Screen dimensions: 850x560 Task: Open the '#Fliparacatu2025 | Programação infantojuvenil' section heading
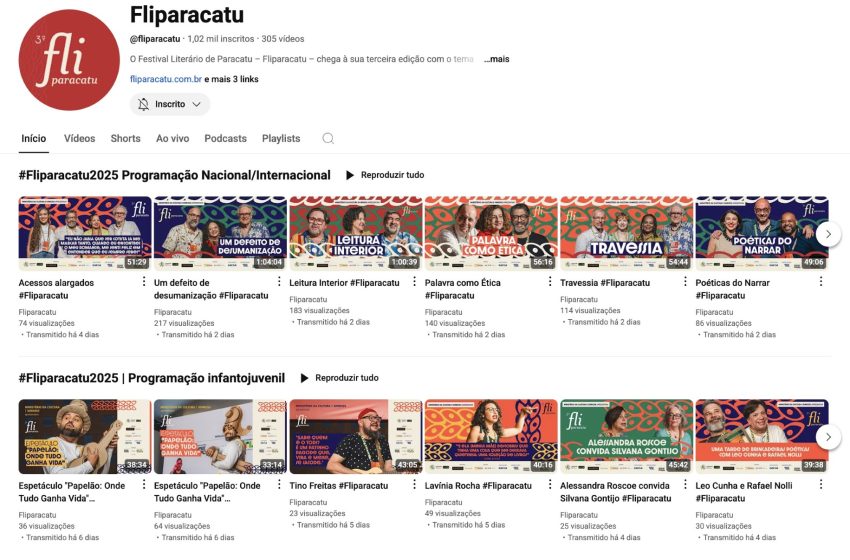[152, 378]
